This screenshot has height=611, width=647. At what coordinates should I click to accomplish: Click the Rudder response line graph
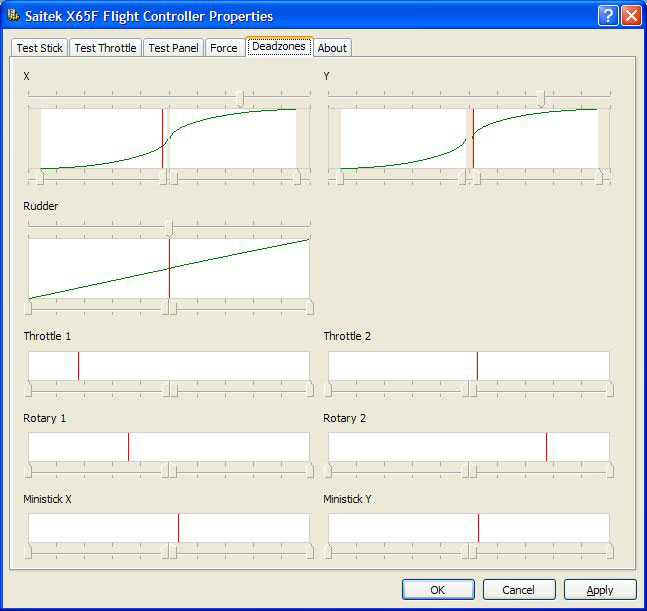[x=169, y=269]
